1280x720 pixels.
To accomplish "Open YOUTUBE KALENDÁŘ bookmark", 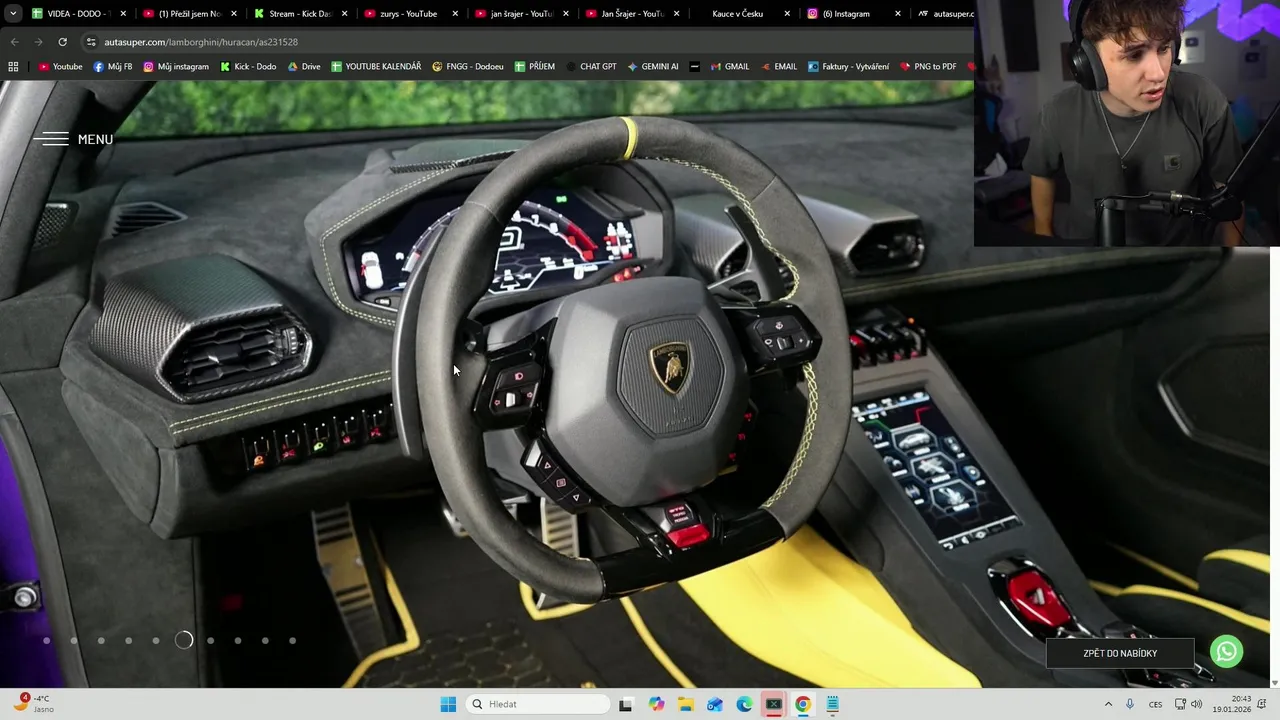I will coord(376,67).
